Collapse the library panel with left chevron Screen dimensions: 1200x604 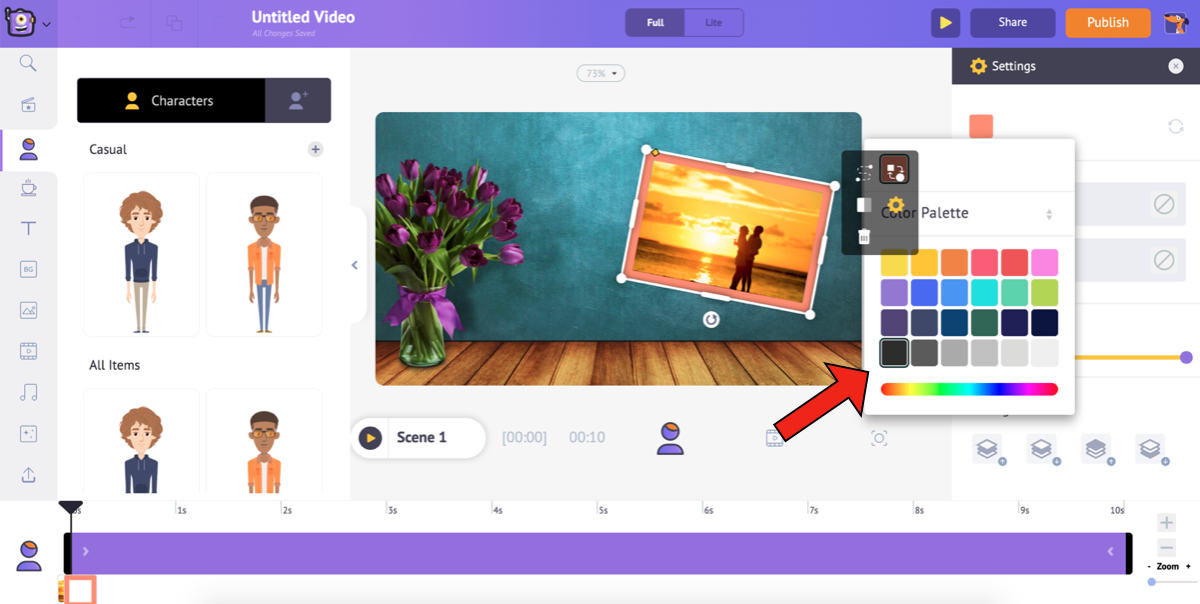point(354,265)
